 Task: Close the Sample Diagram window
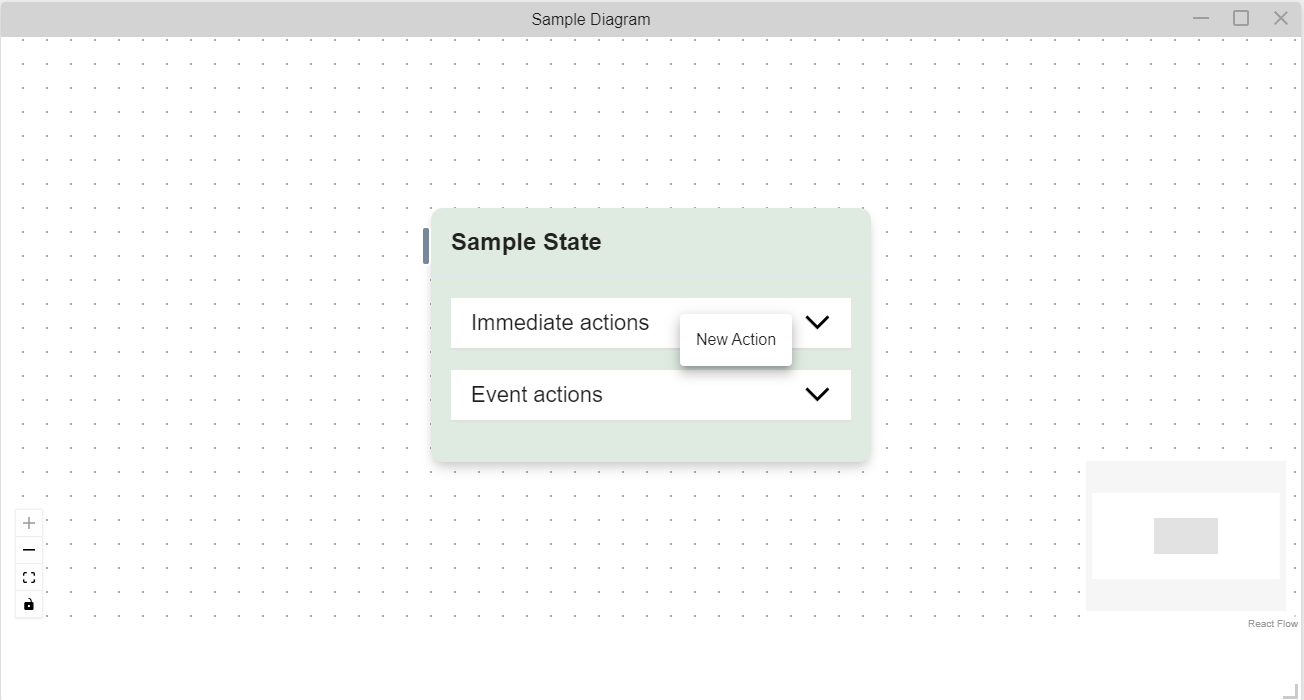(x=1281, y=18)
